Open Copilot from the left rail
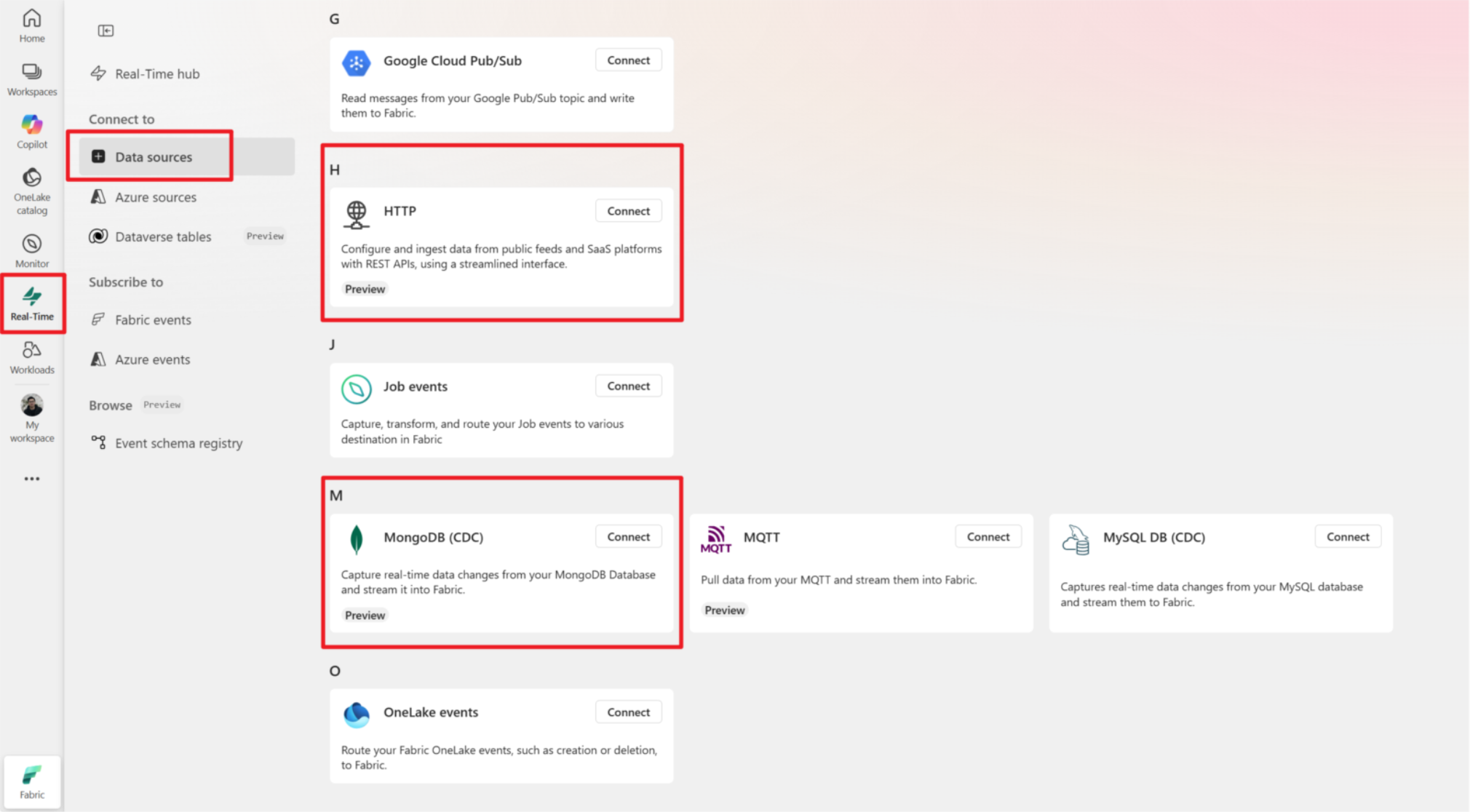The height and width of the screenshot is (812, 1470). point(31,130)
